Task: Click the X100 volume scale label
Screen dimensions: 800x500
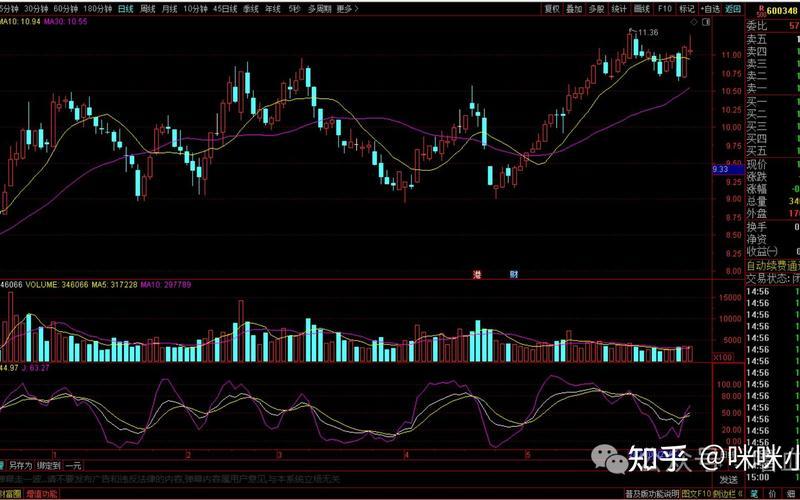Action: [723, 357]
